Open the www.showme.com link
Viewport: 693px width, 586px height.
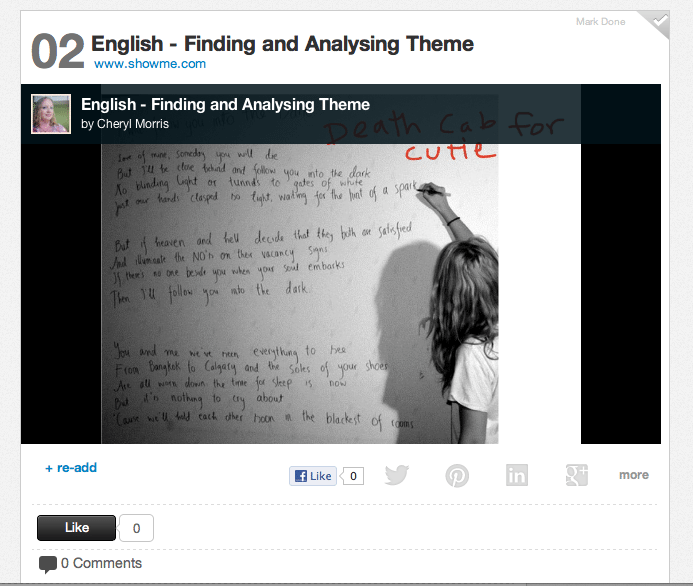click(150, 64)
